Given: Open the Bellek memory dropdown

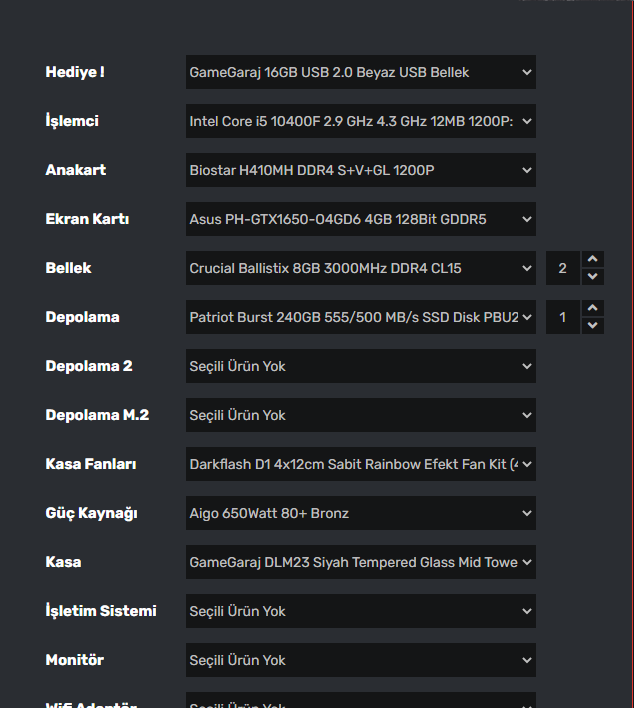Looking at the screenshot, I should click(361, 268).
